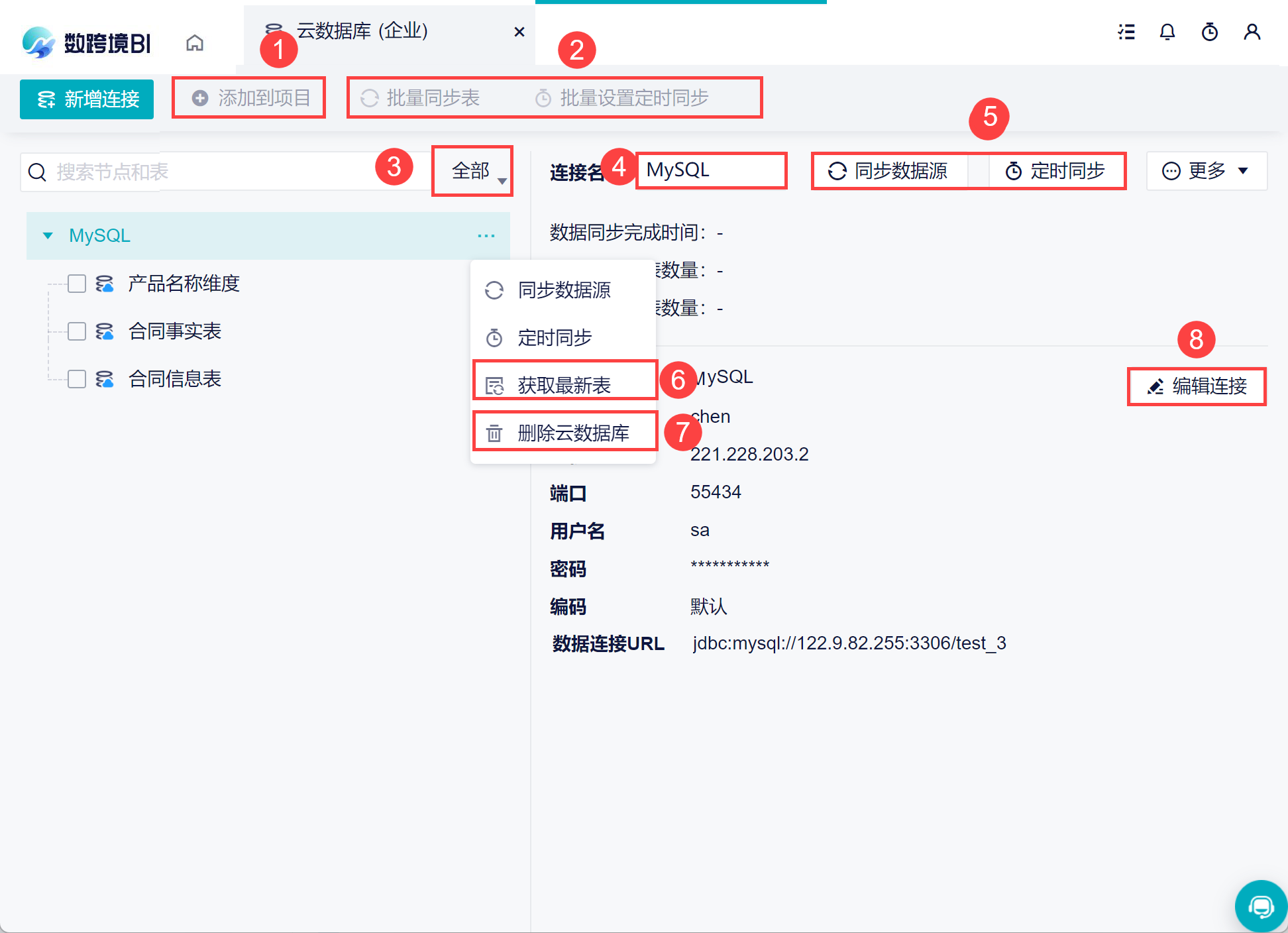Click the 编辑连接 button
This screenshot has width=1288, height=933.
(1197, 386)
